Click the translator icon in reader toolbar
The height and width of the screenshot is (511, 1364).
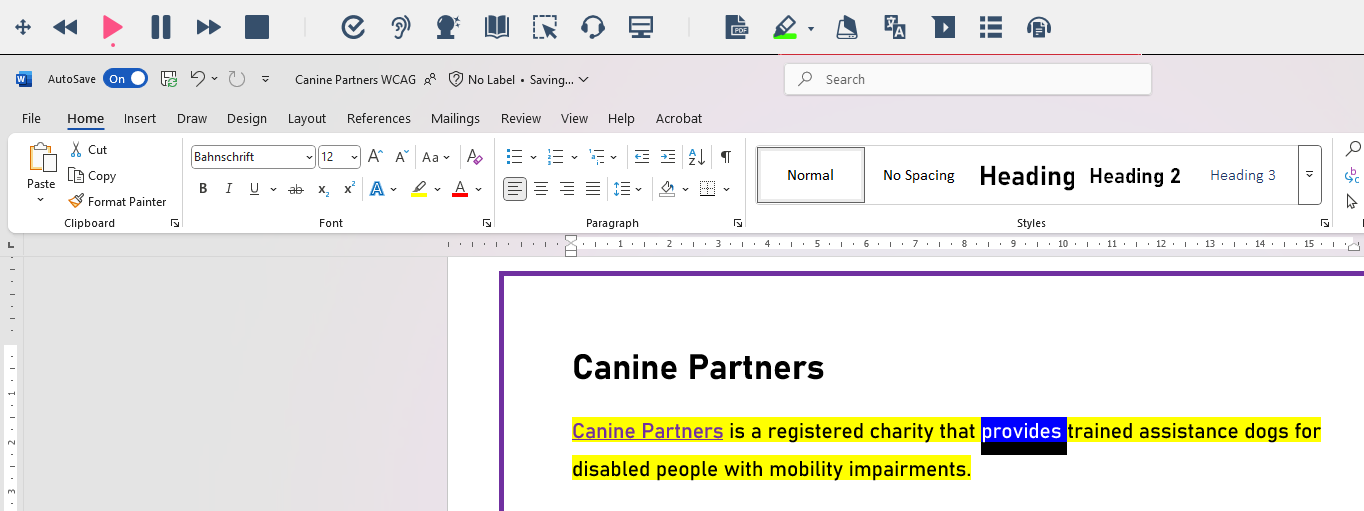point(895,27)
